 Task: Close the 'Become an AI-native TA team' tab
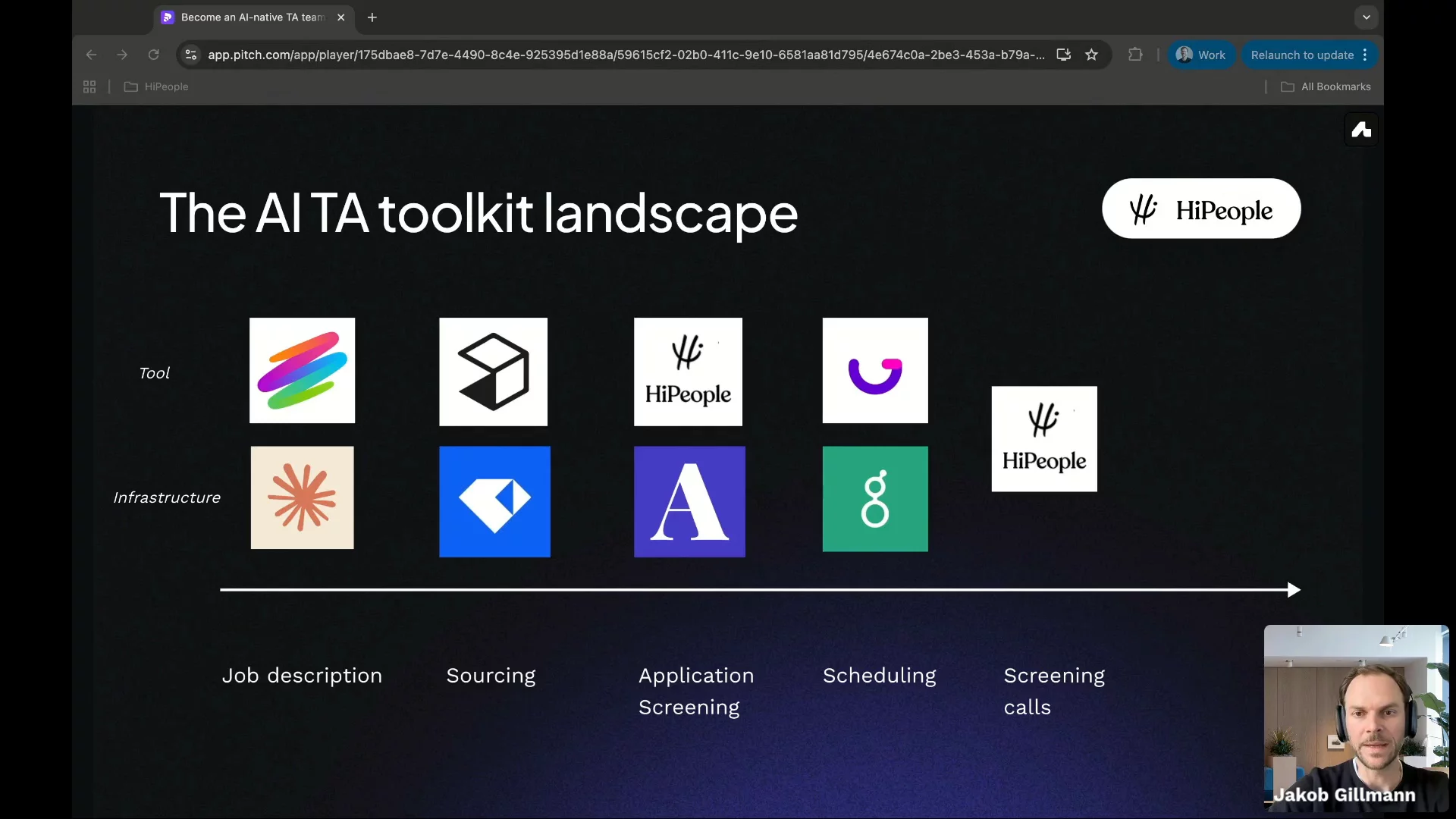pos(341,17)
